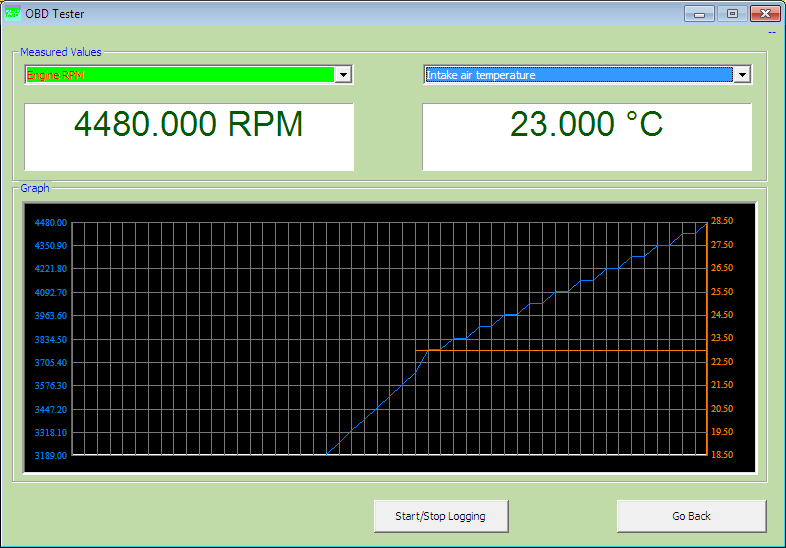This screenshot has width=786, height=548.
Task: Minimize the OBD Tester window
Action: [x=698, y=14]
